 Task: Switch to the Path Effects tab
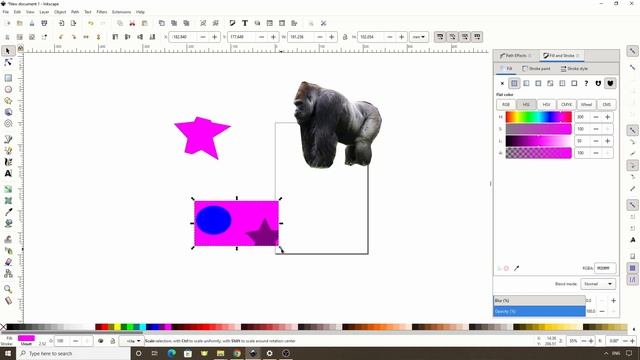pyautogui.click(x=516, y=56)
